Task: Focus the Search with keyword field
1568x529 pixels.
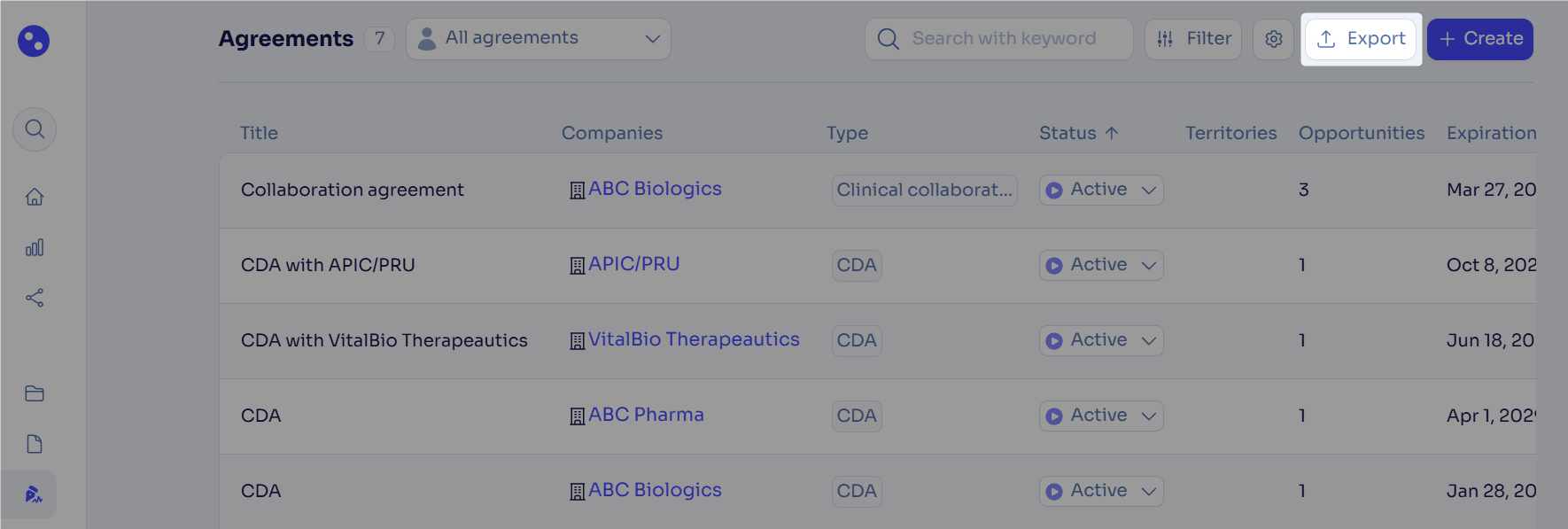Action: tap(999, 39)
